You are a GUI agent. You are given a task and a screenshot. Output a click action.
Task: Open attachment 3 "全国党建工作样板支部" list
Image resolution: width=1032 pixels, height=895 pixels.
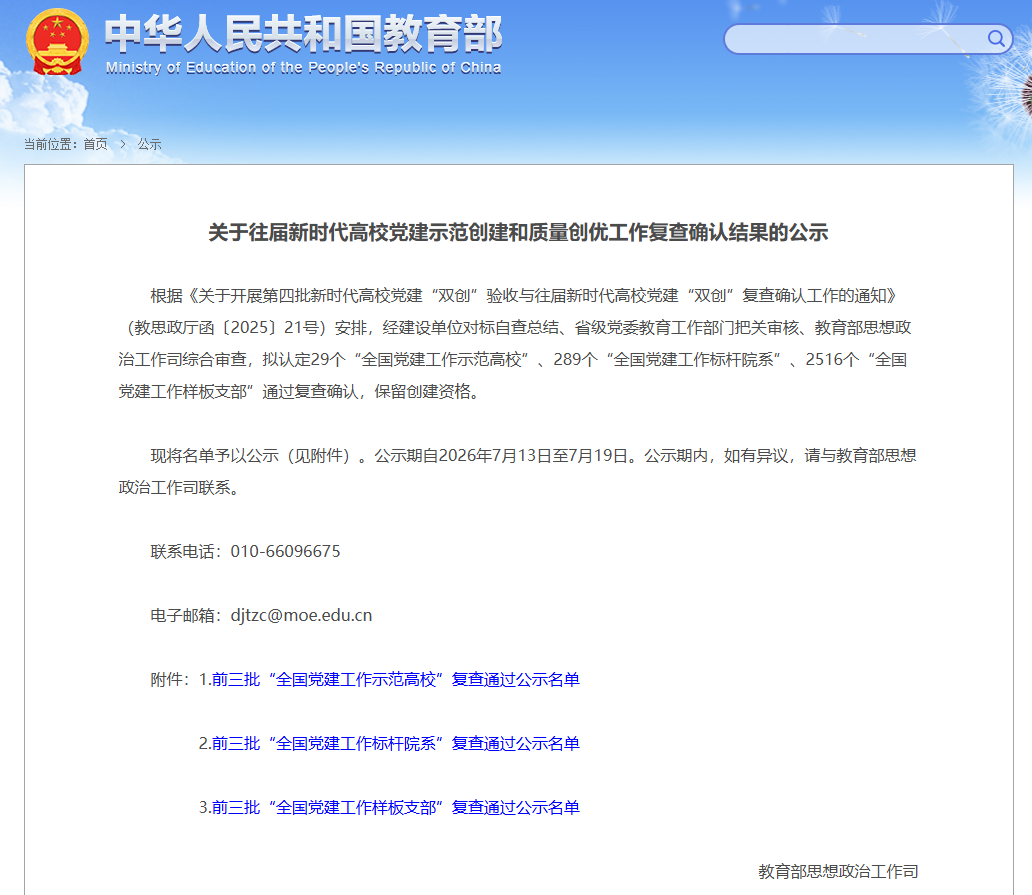click(x=396, y=807)
